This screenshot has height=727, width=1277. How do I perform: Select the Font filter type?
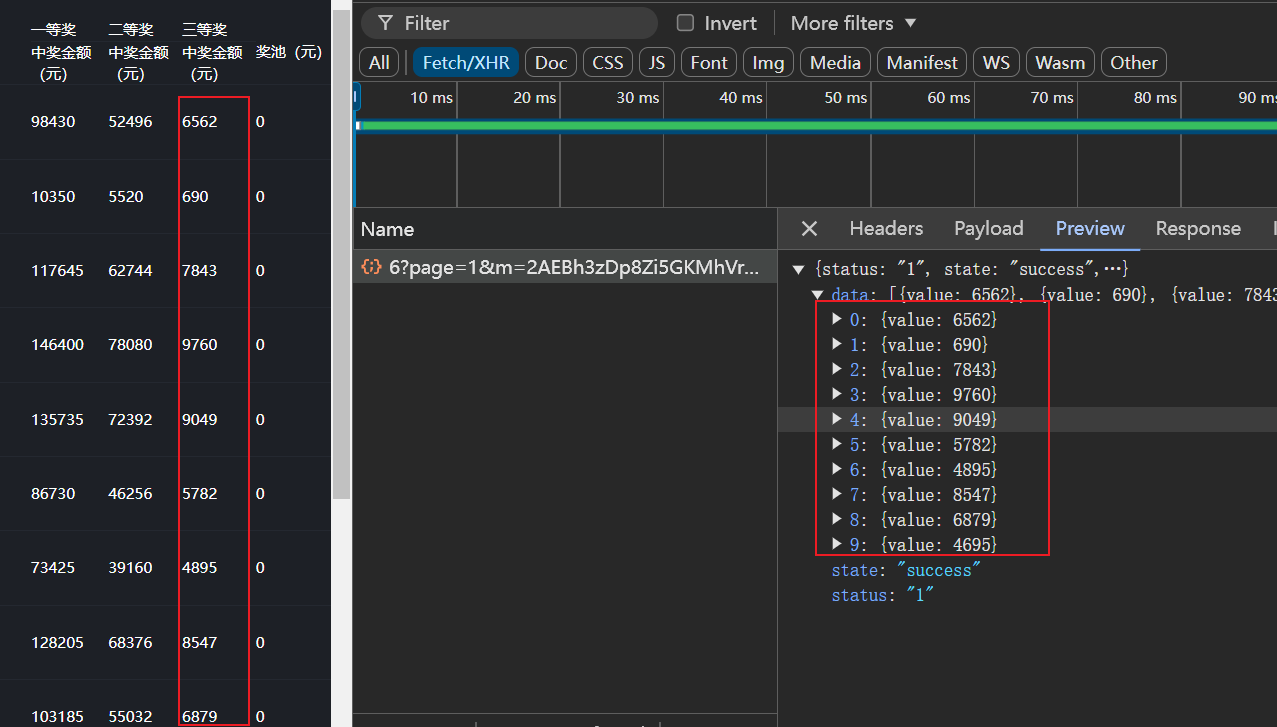point(709,62)
